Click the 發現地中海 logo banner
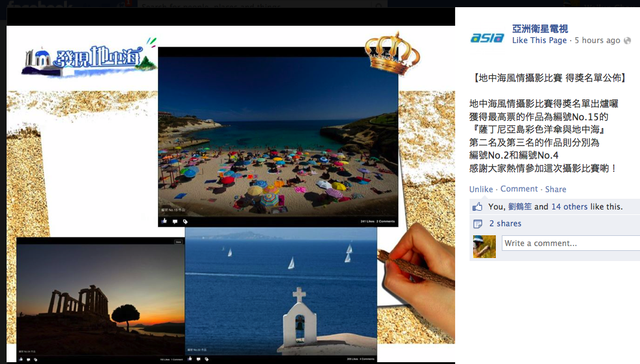 tap(89, 58)
